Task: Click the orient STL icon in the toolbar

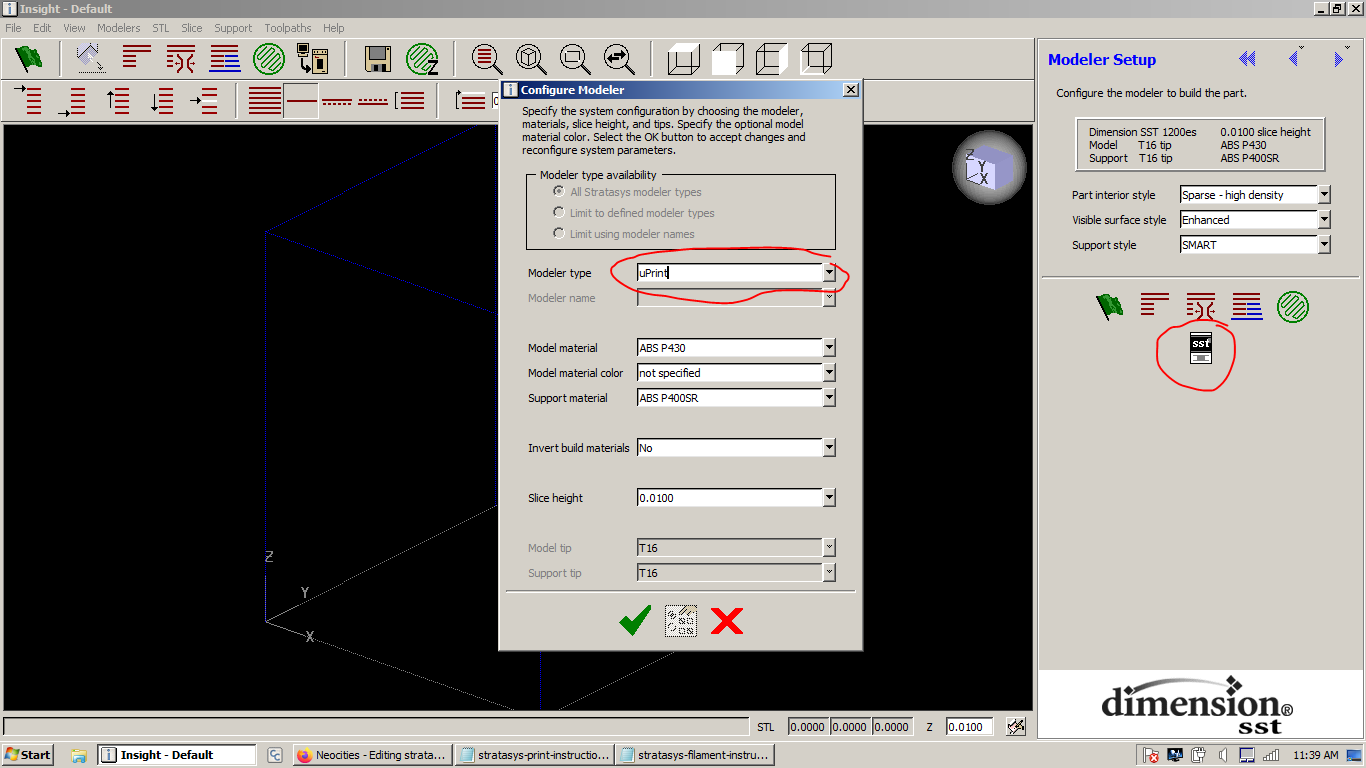Action: (x=91, y=59)
